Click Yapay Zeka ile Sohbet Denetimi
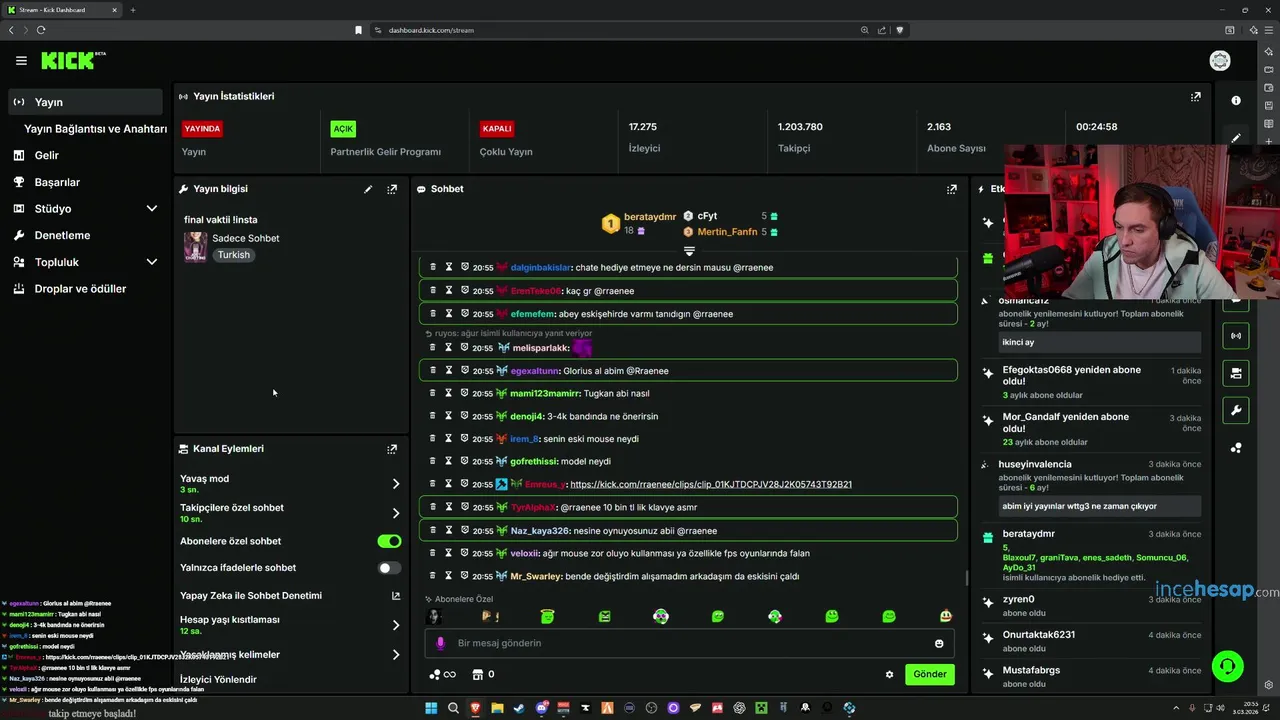The width and height of the screenshot is (1280, 720). click(x=251, y=596)
